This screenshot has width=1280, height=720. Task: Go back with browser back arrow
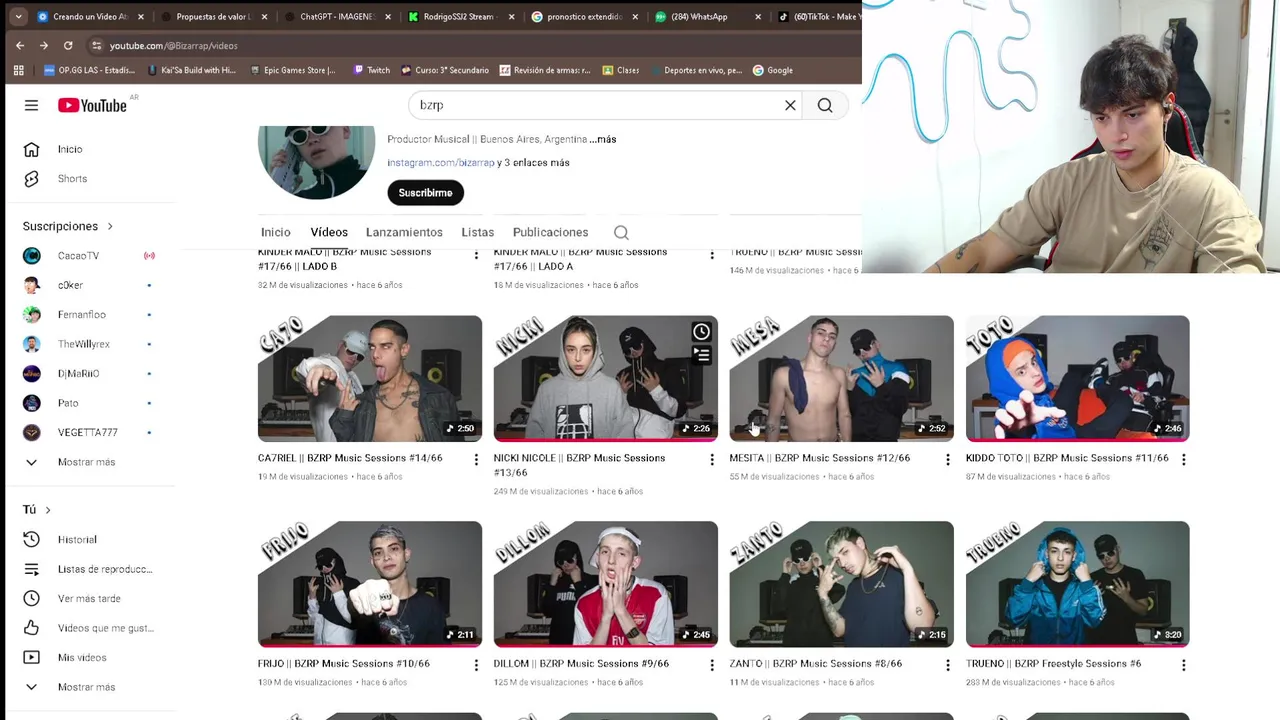20,45
